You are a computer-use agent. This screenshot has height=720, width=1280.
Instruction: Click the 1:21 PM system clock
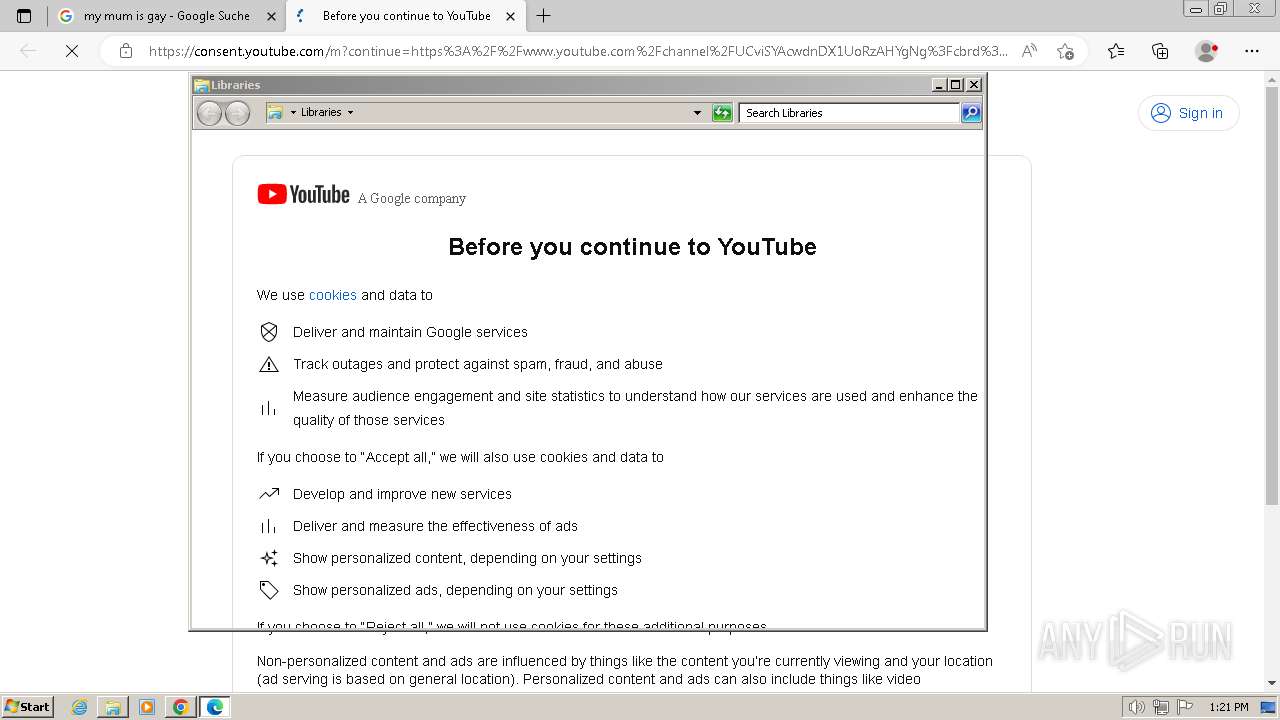click(x=1228, y=707)
